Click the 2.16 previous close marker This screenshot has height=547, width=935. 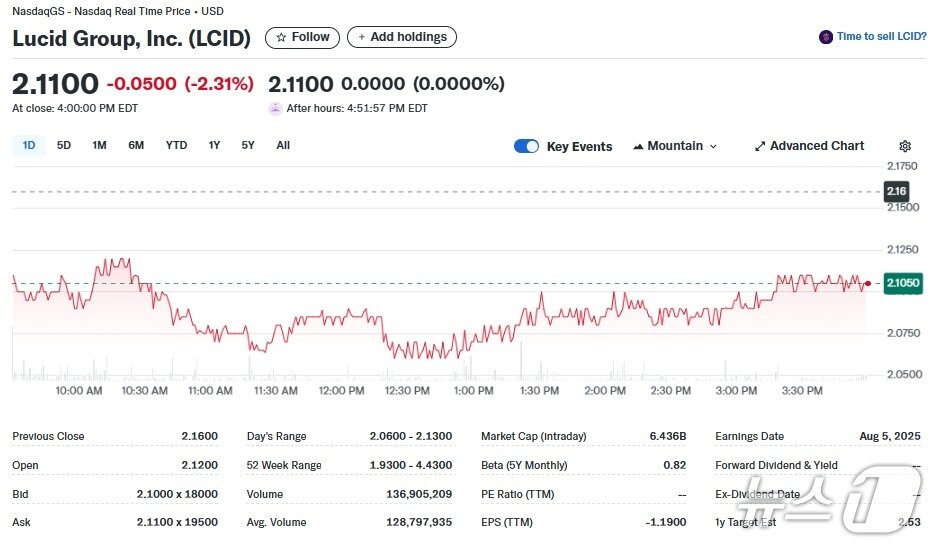tap(896, 191)
